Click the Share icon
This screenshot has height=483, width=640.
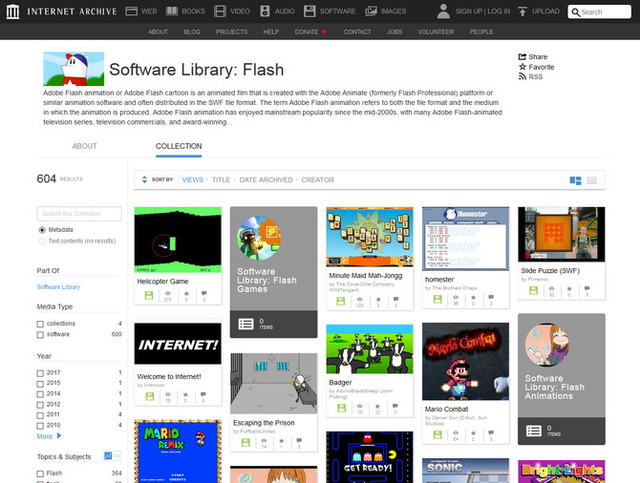coord(522,57)
